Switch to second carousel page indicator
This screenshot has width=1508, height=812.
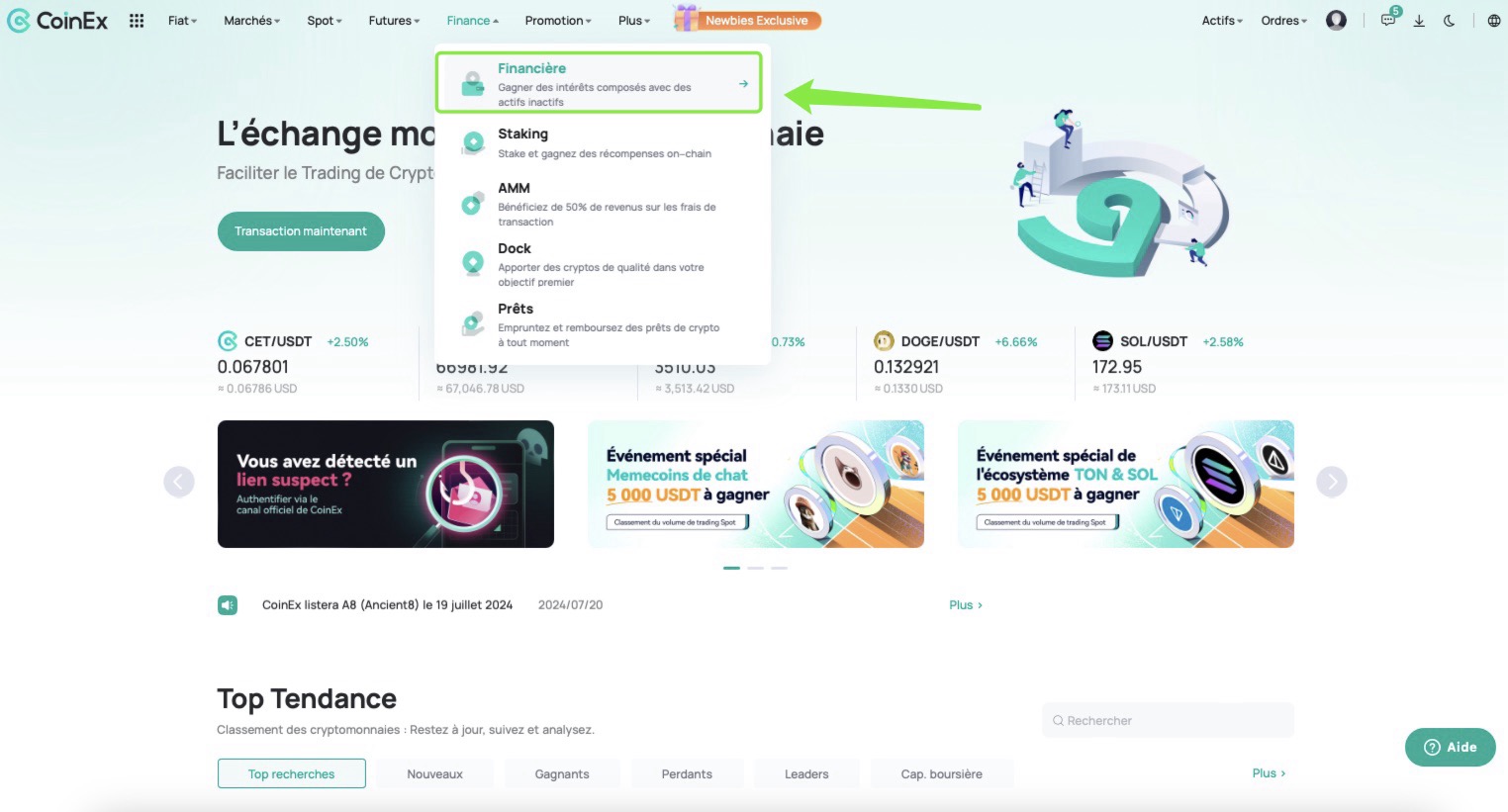[755, 568]
